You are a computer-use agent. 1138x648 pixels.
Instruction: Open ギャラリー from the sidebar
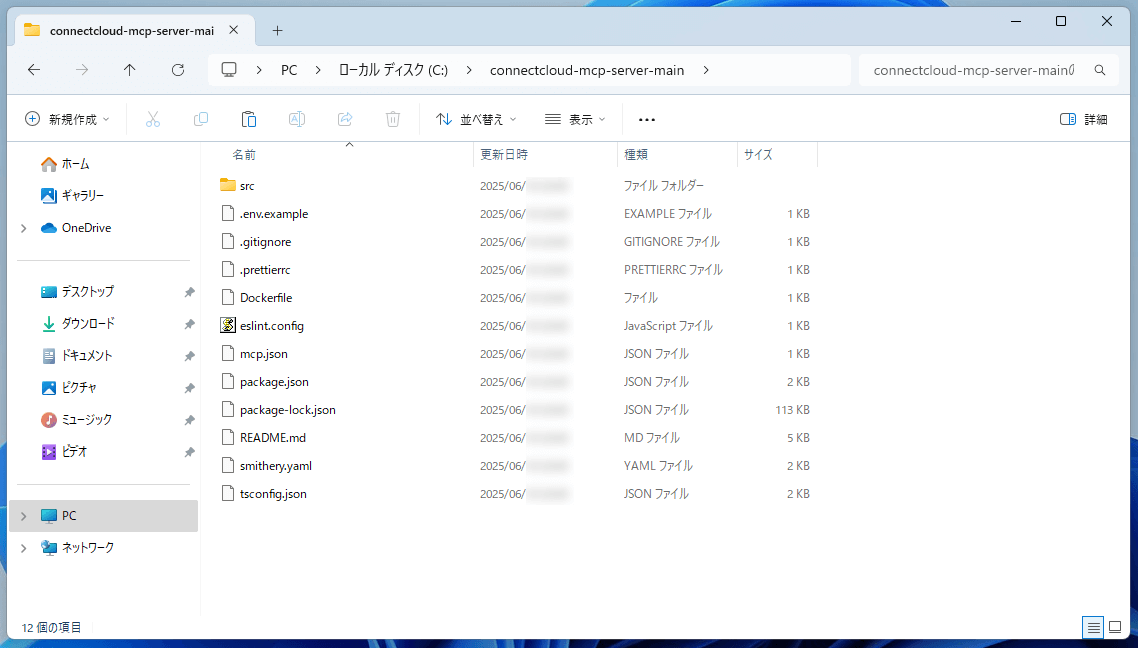pos(70,194)
